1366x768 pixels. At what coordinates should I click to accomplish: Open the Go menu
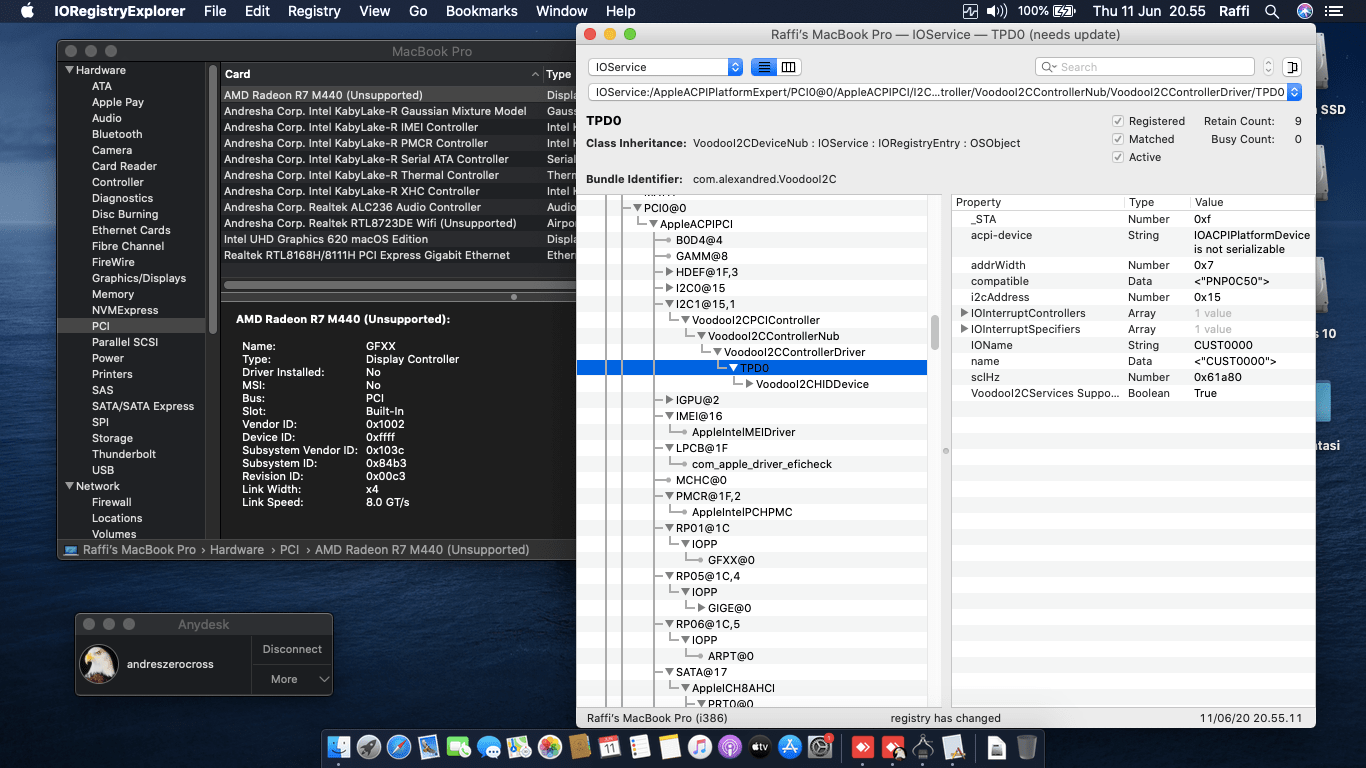tap(418, 11)
